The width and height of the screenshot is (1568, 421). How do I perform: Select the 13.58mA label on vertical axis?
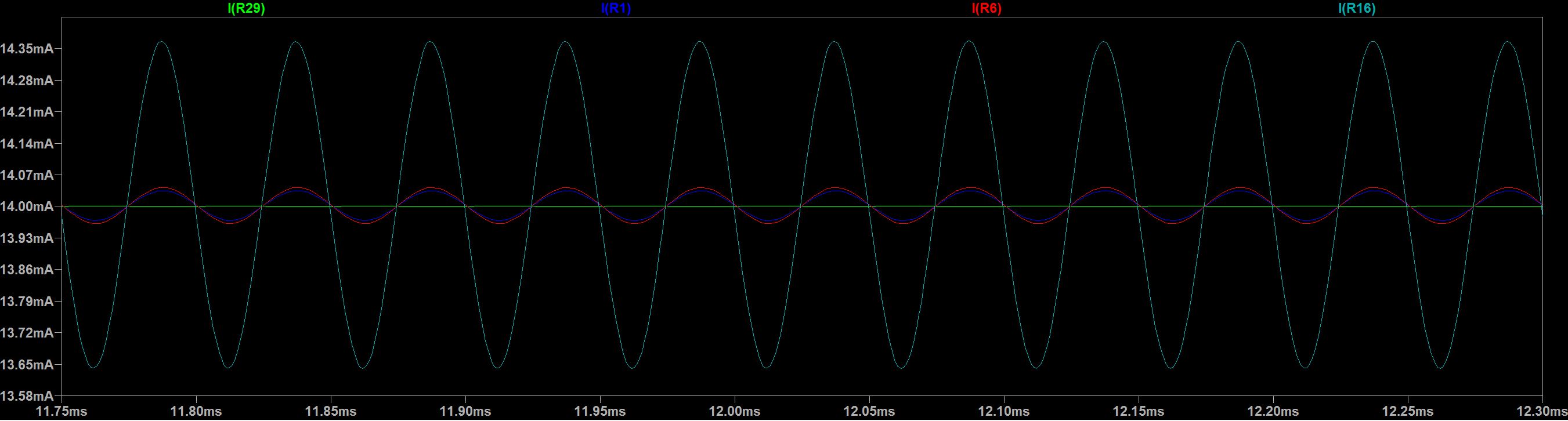tap(27, 397)
